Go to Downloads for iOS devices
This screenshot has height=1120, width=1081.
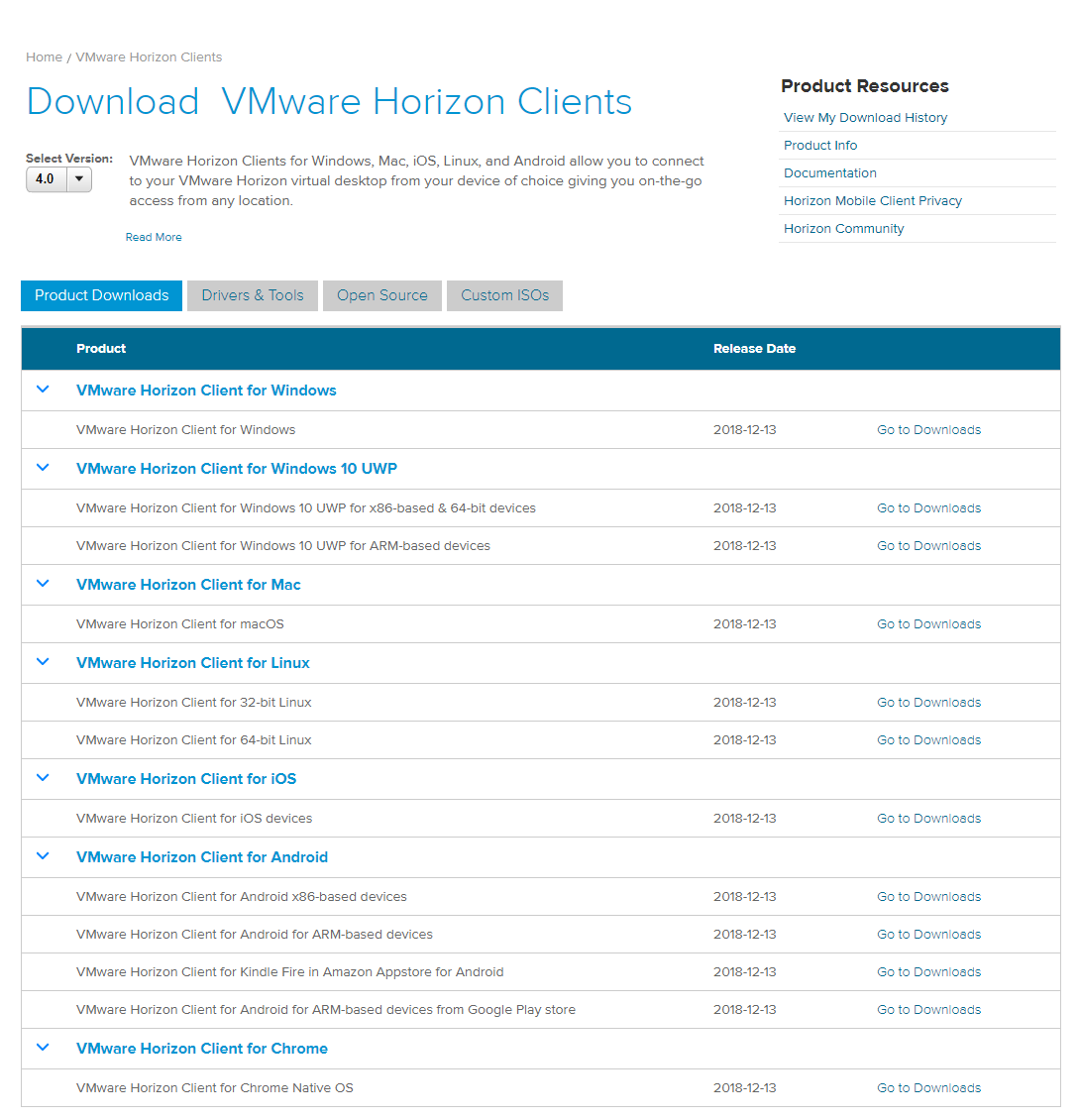(929, 819)
